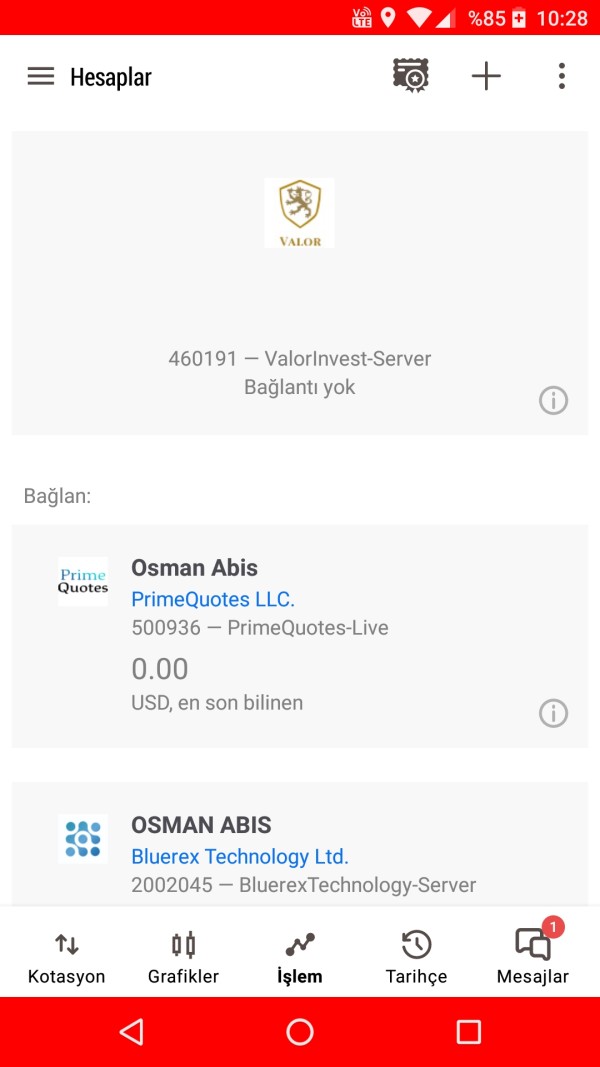
Task: Tap the certificate settings icon in toolbar
Action: (x=411, y=76)
